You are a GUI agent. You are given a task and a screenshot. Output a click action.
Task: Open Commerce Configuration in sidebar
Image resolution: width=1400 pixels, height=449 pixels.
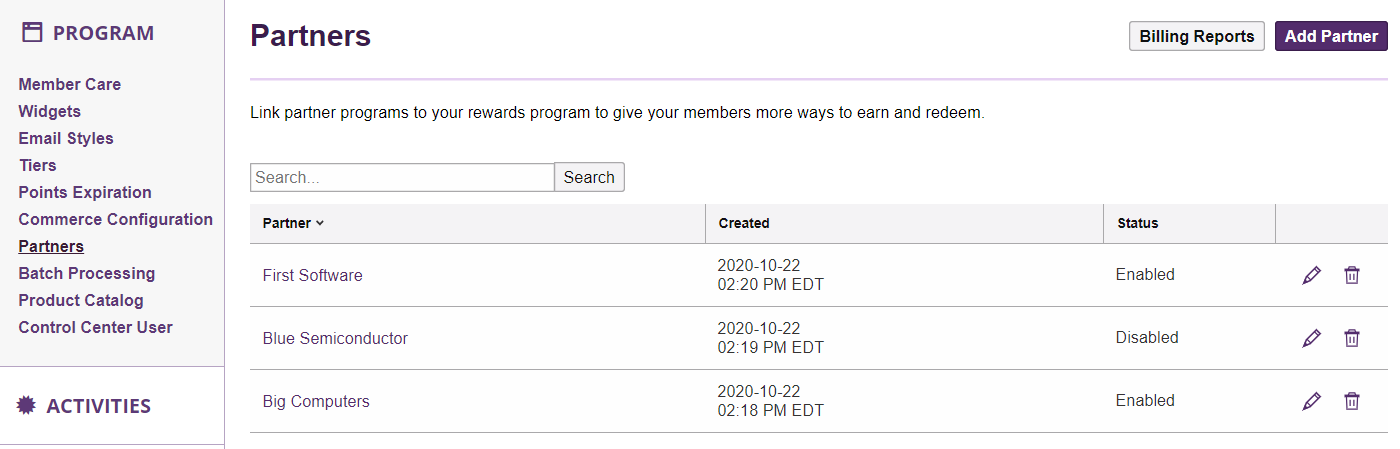point(115,219)
